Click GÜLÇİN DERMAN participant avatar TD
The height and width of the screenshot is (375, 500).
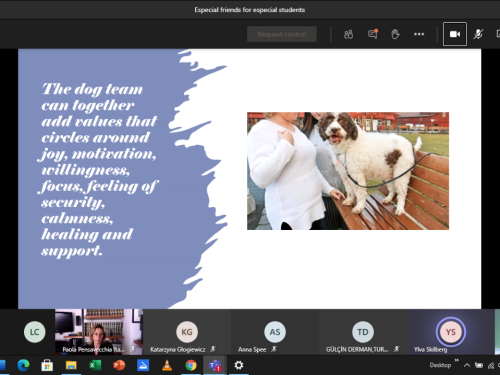pos(363,332)
